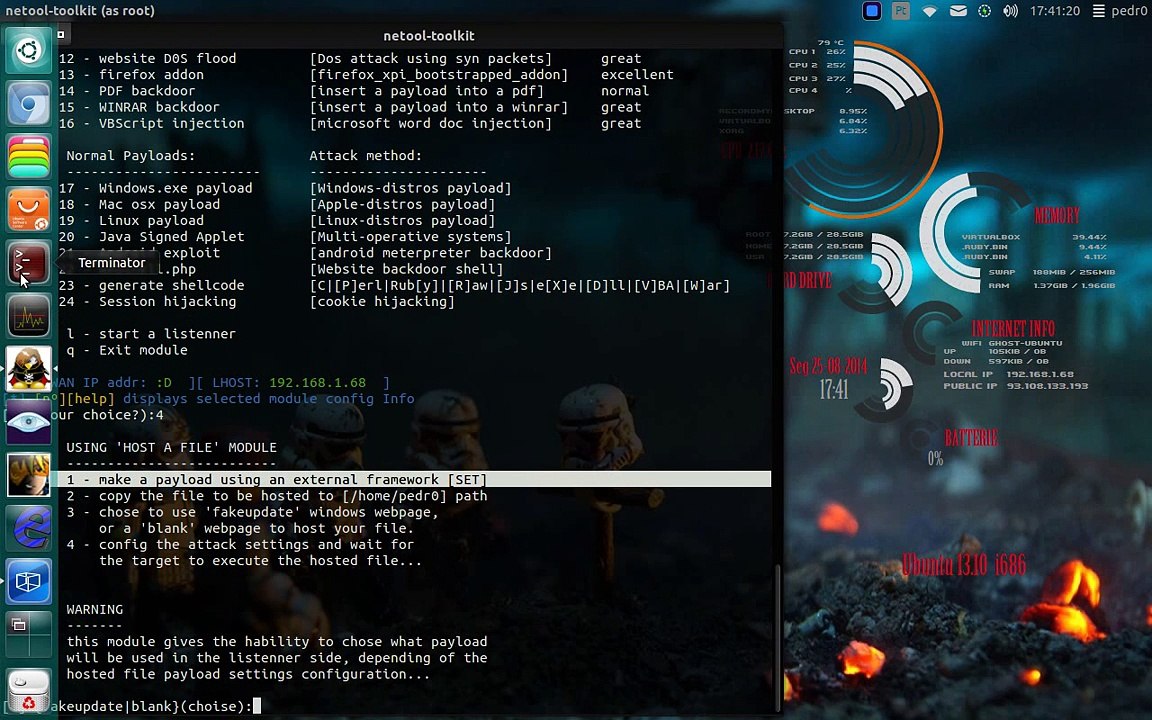Click the '24 - Session hijacking' line

tap(148, 301)
